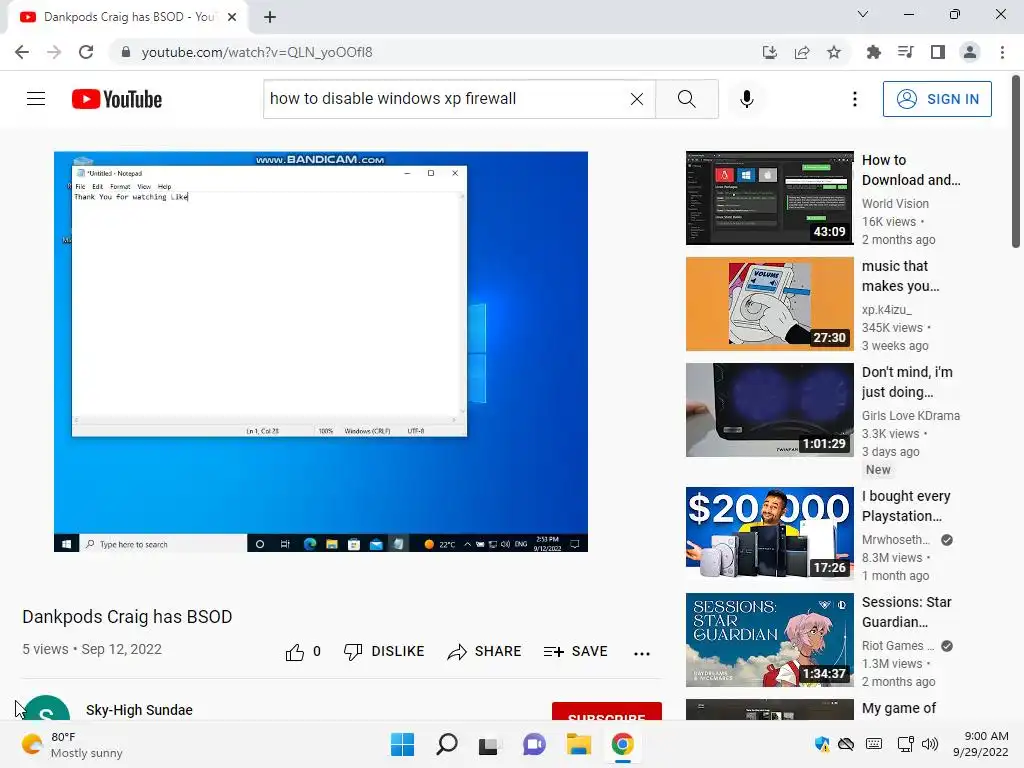Viewport: 1024px width, 768px height.
Task: Open SHARE options for the video
Action: coord(485,652)
